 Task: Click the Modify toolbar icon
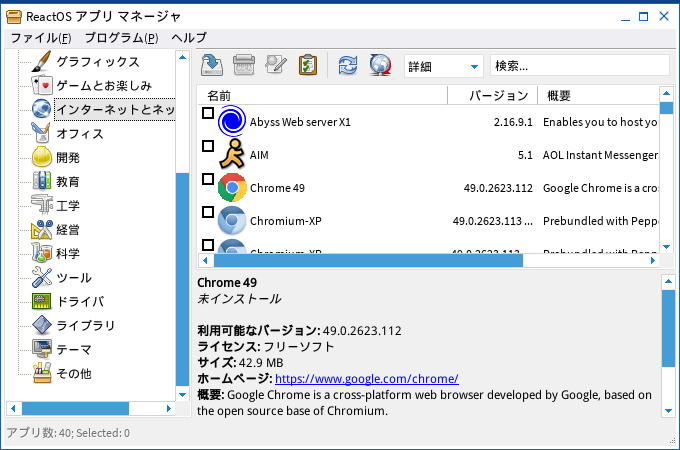tap(276, 65)
